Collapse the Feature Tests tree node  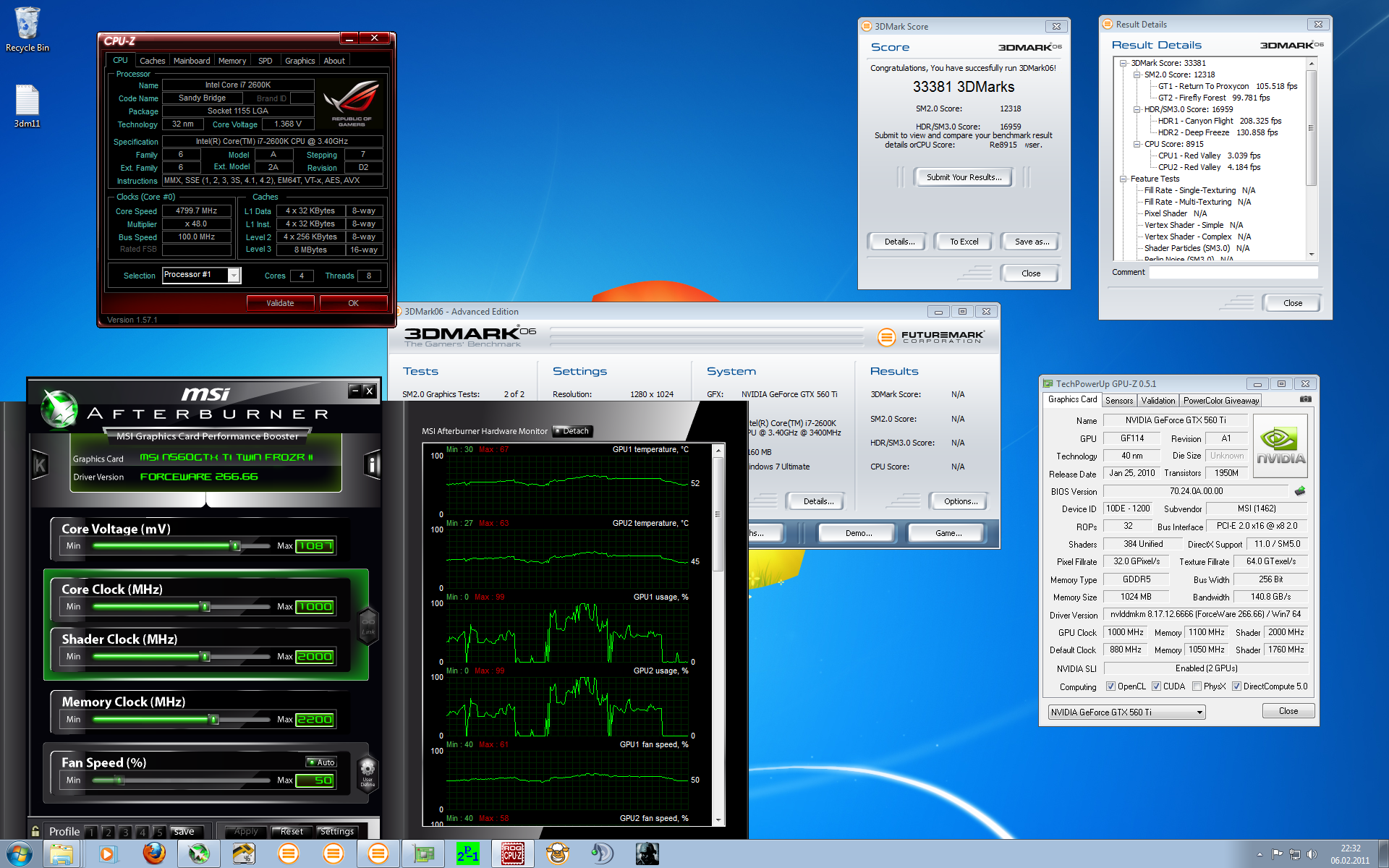[1123, 179]
